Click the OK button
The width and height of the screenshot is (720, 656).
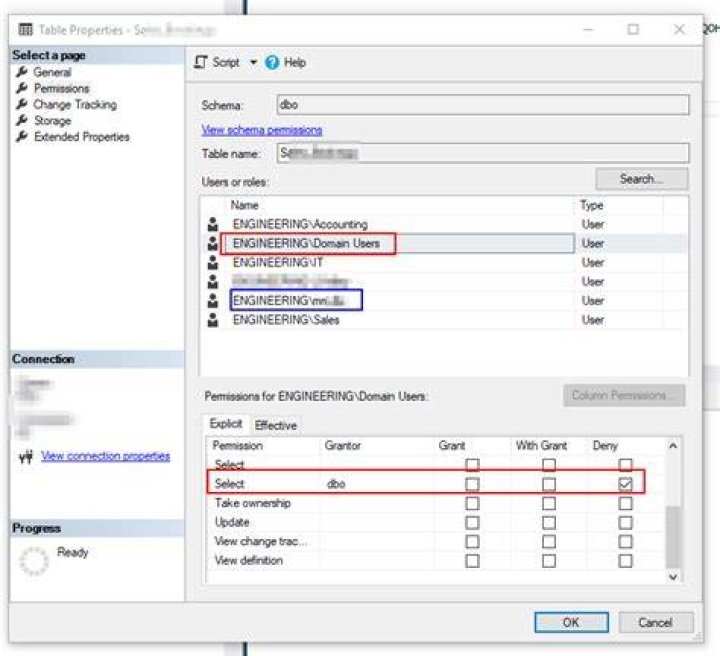(x=571, y=622)
